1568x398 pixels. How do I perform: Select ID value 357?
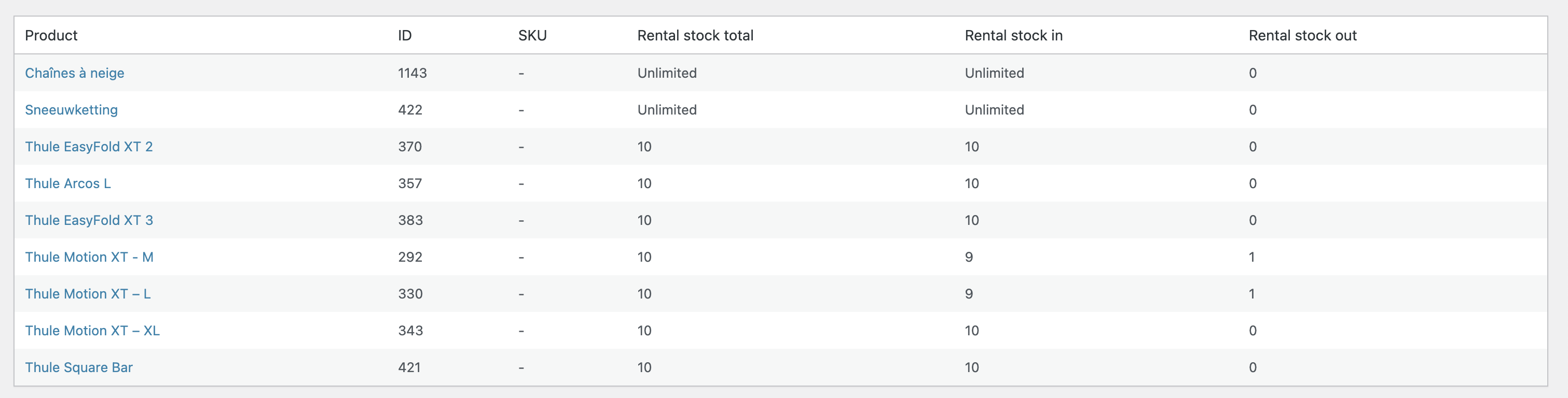click(410, 183)
